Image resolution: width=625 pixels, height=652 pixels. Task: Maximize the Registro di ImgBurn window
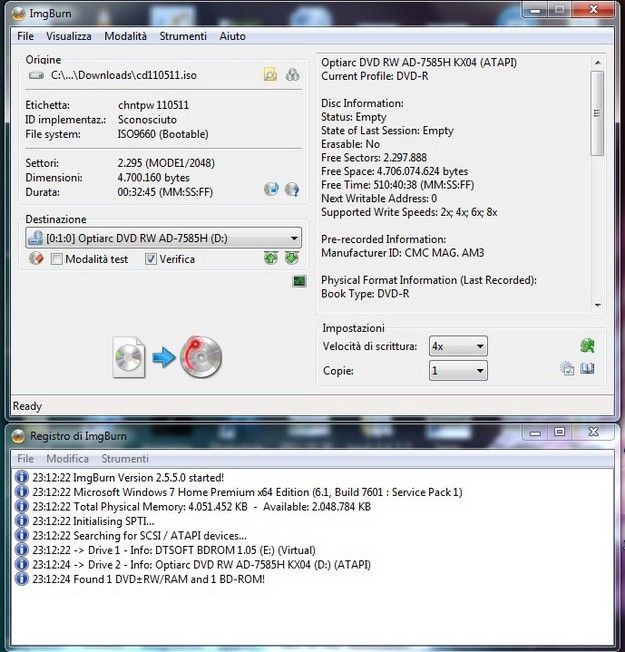pyautogui.click(x=559, y=432)
